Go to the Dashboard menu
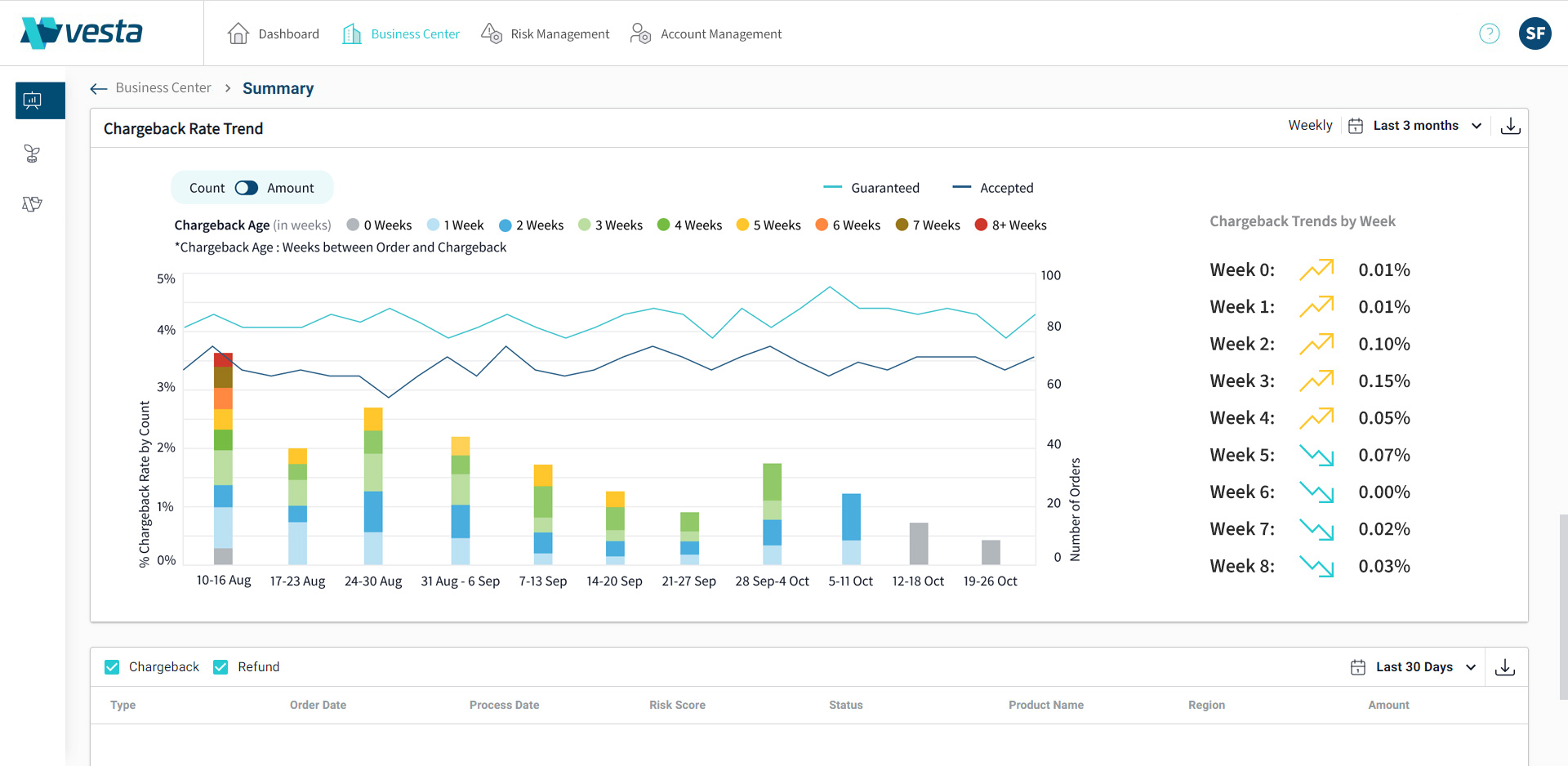Screen dimensions: 1568x766 pyautogui.click(x=274, y=33)
